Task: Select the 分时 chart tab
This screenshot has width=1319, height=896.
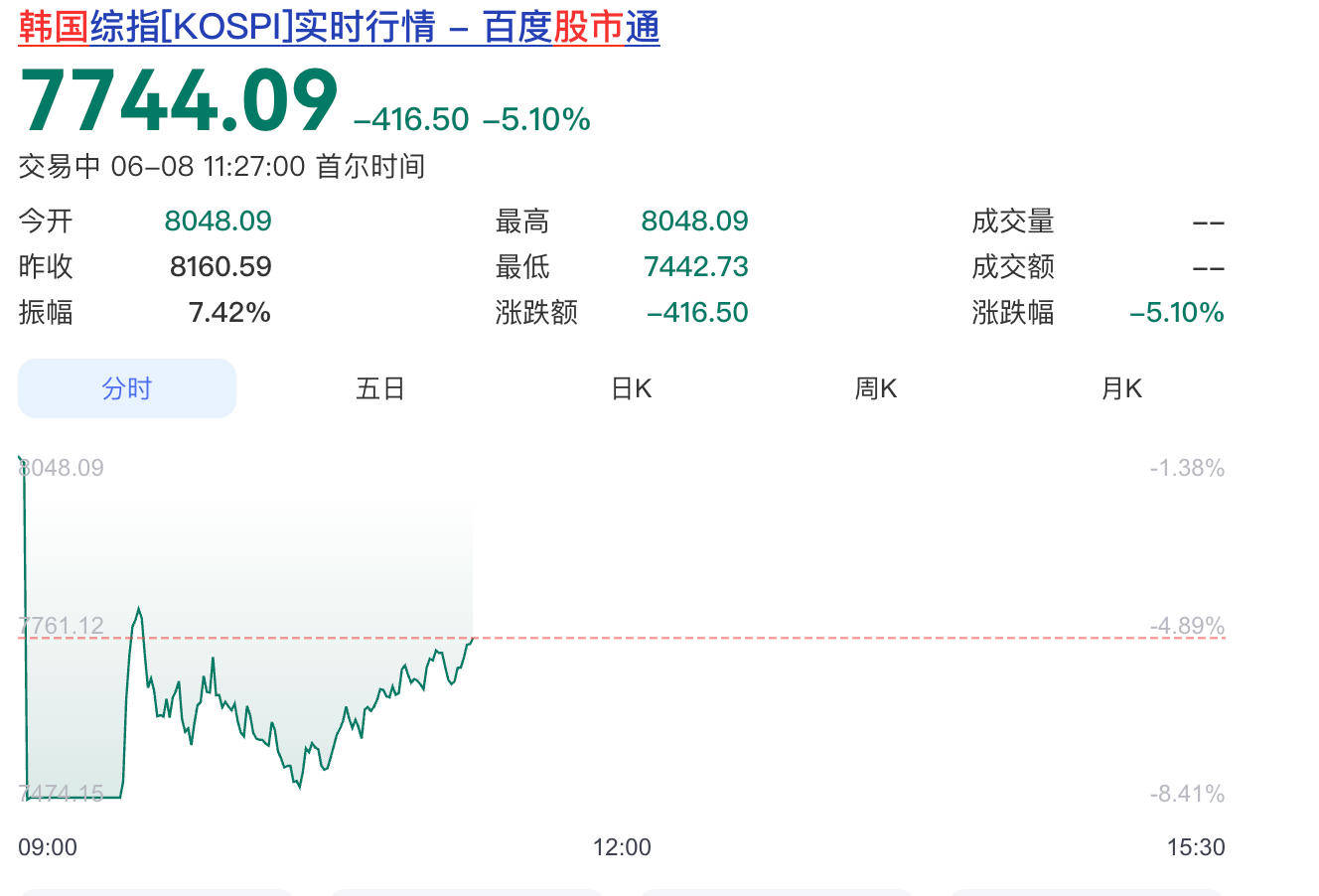Action: pos(127,388)
